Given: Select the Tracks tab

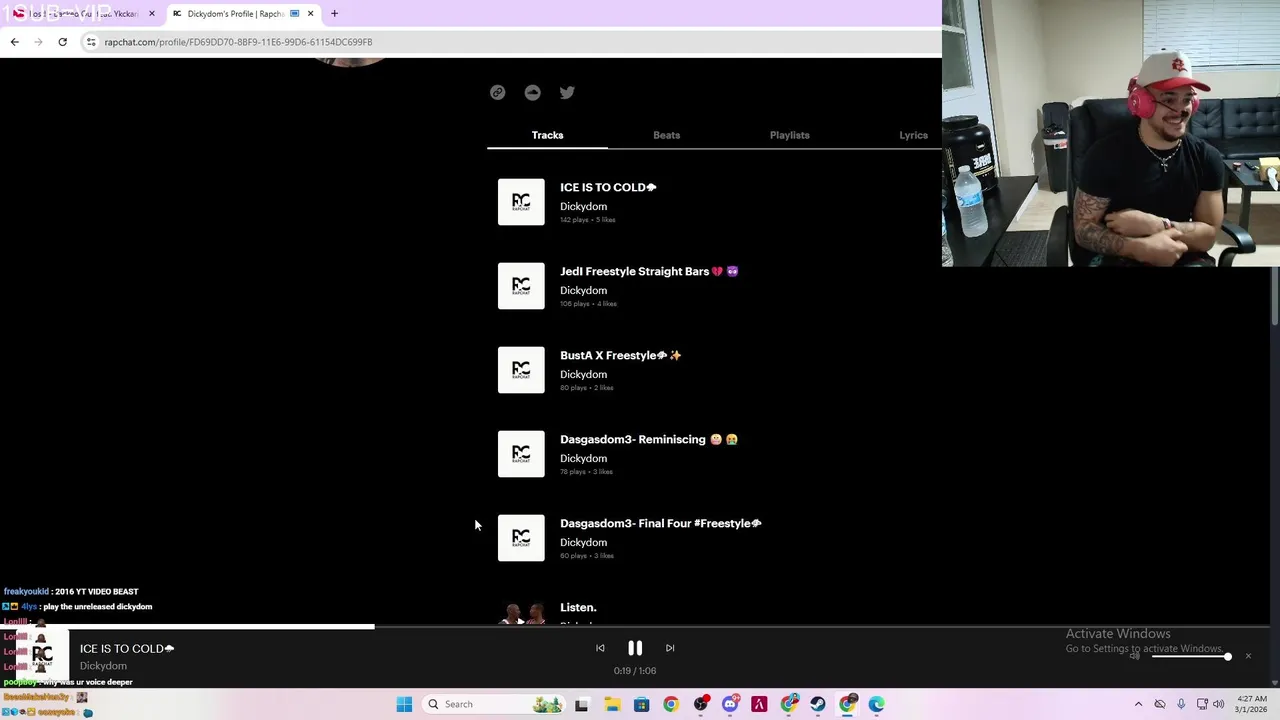Looking at the screenshot, I should coord(547,135).
